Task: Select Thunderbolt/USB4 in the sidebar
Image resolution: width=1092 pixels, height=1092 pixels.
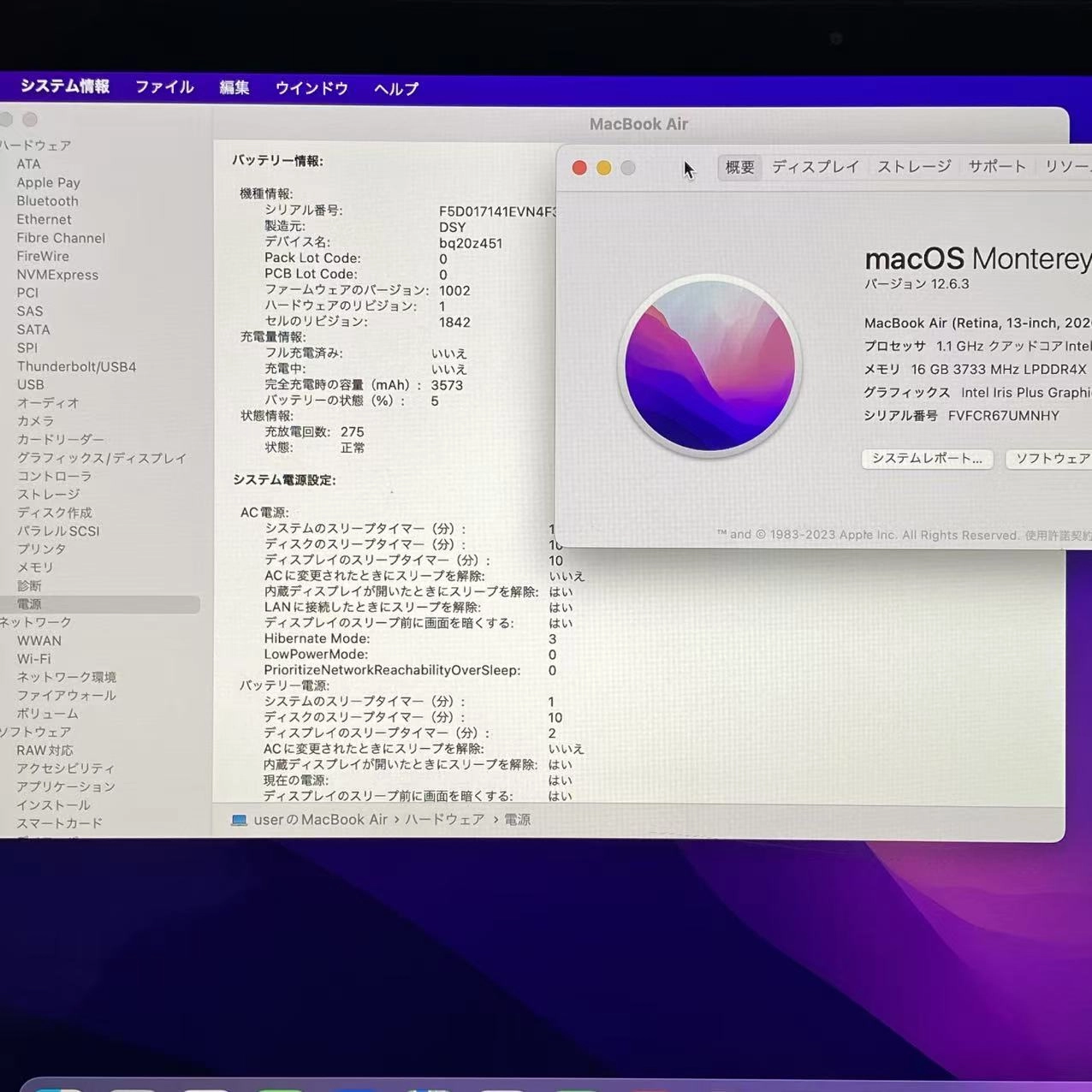Action: coord(76,366)
